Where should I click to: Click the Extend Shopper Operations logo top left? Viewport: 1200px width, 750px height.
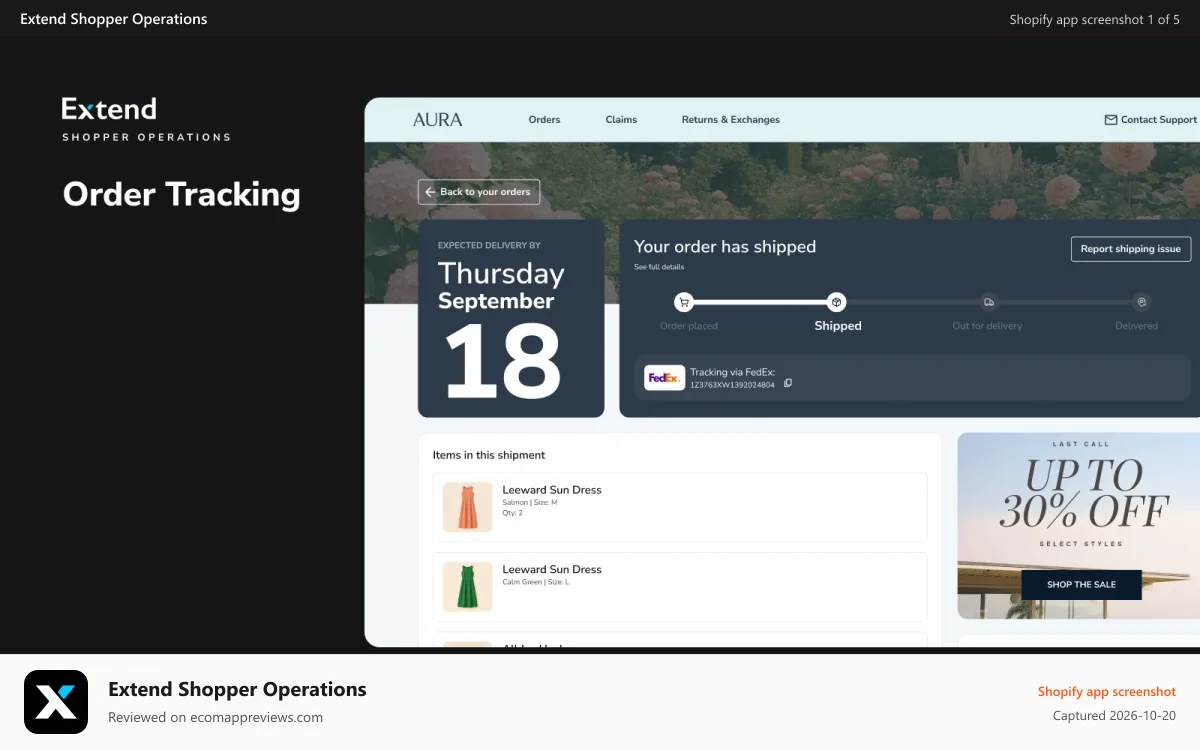point(146,119)
